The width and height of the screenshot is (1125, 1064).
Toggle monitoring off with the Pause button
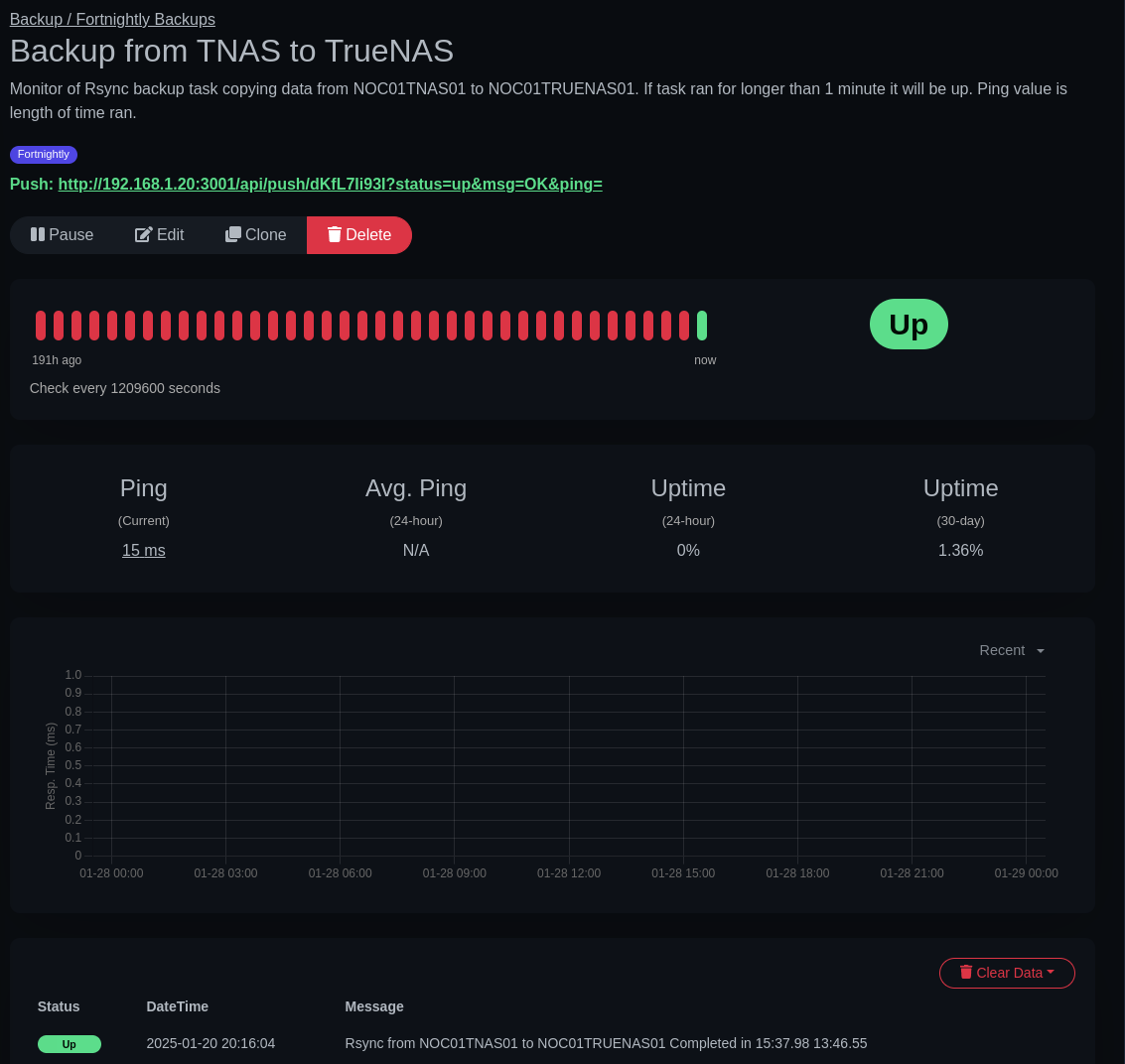coord(62,234)
